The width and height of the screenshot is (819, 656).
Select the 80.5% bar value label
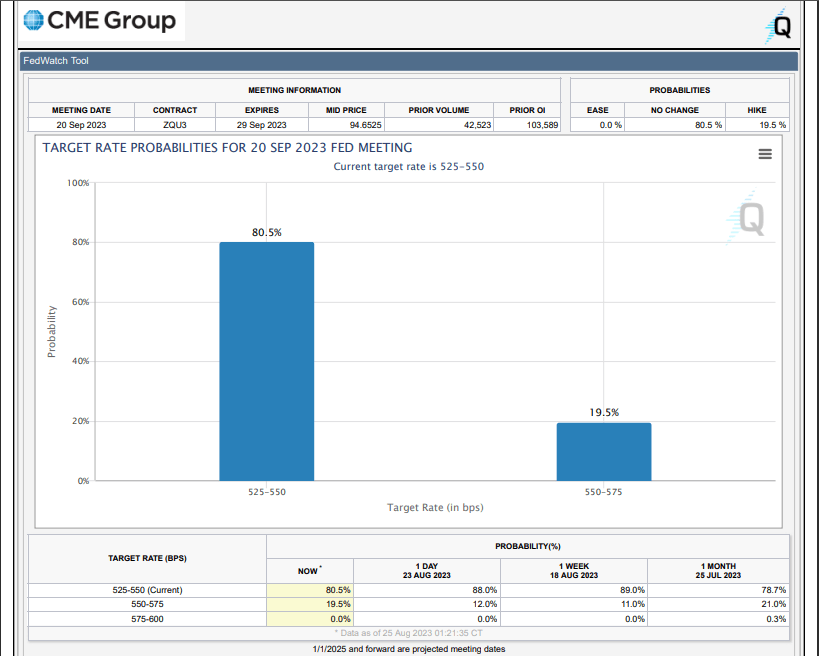[x=266, y=232]
